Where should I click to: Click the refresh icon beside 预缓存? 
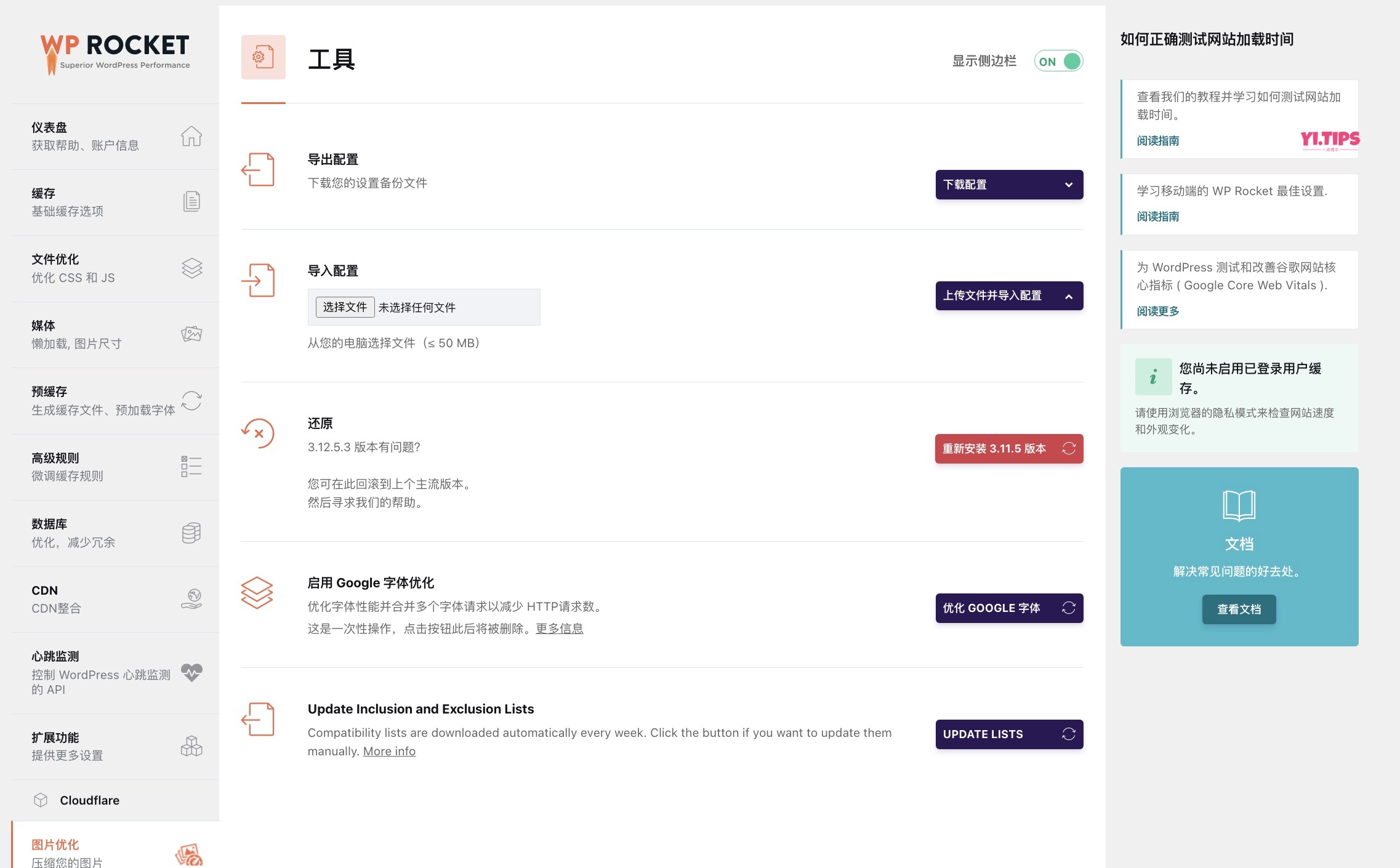point(191,400)
